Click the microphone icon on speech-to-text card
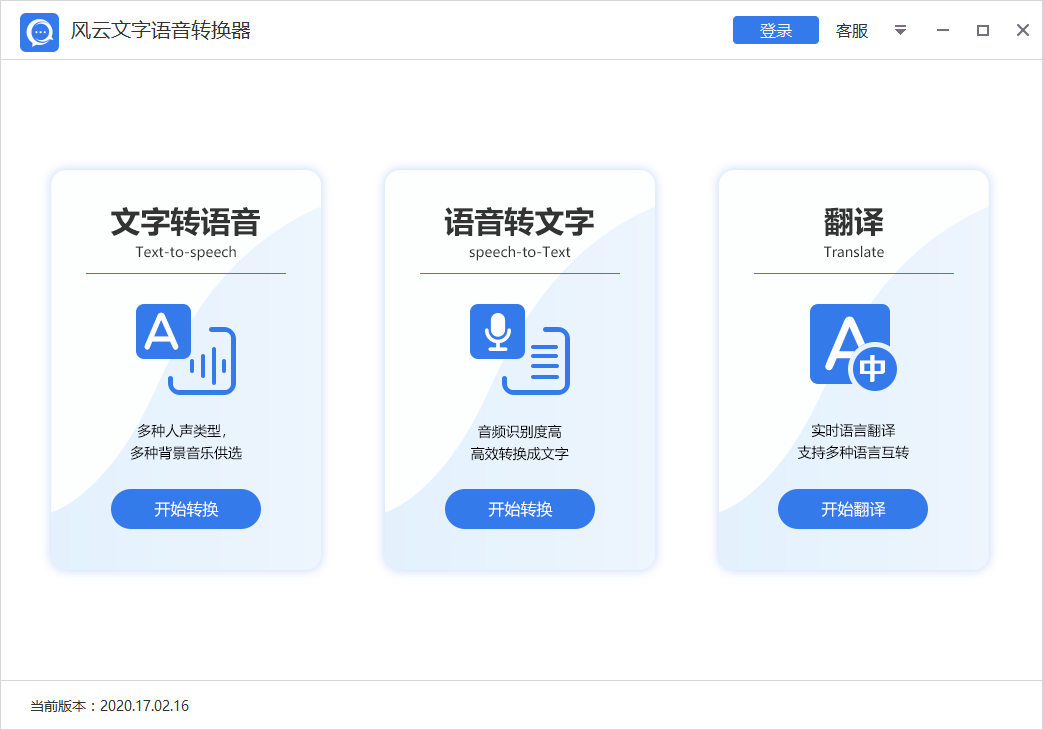The width and height of the screenshot is (1043, 730). pos(497,331)
